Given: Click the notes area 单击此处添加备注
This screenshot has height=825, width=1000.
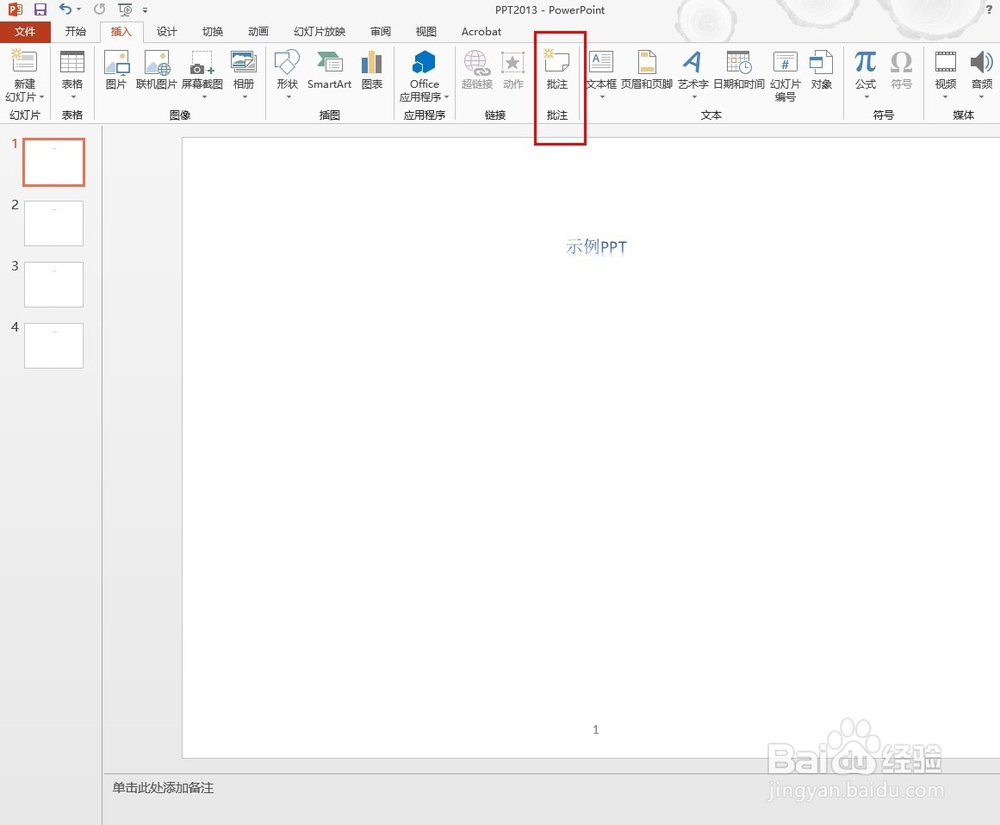Looking at the screenshot, I should 163,788.
